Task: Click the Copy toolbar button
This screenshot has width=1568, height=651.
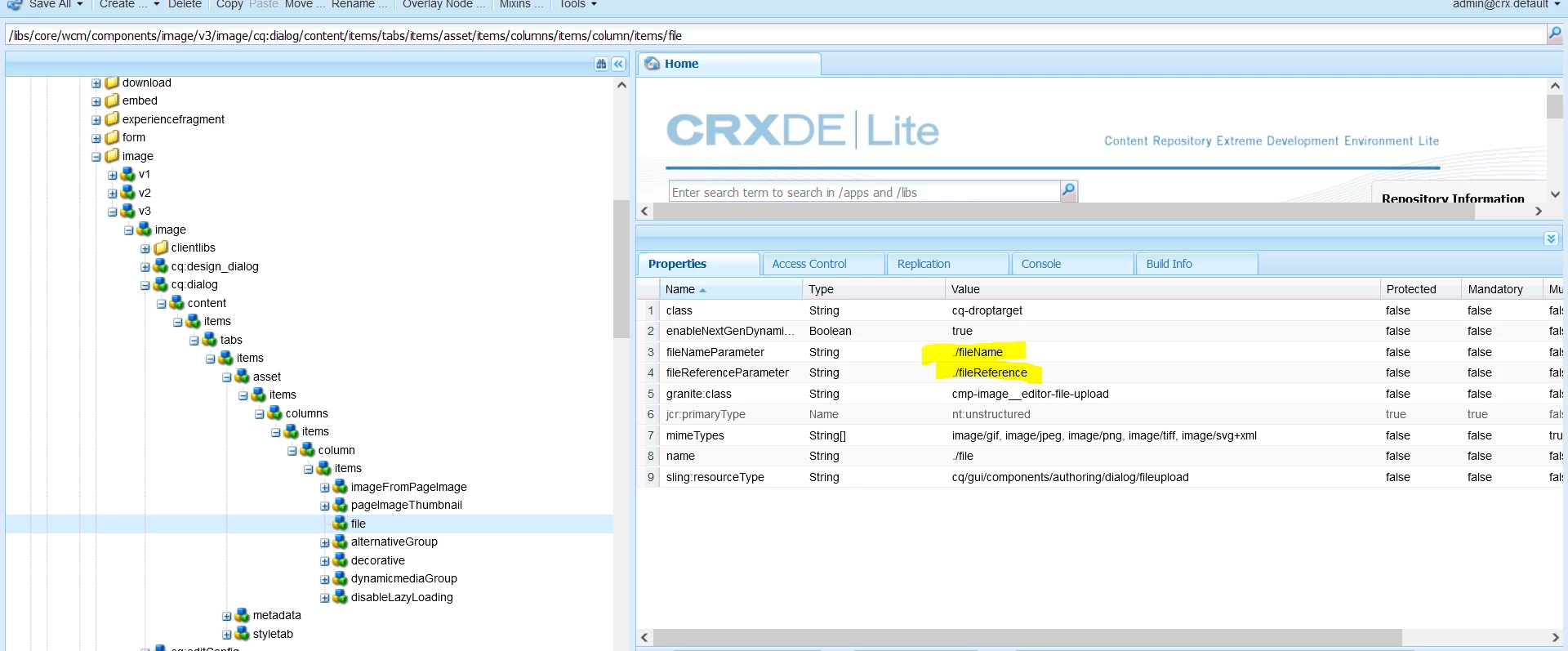Action: [229, 4]
